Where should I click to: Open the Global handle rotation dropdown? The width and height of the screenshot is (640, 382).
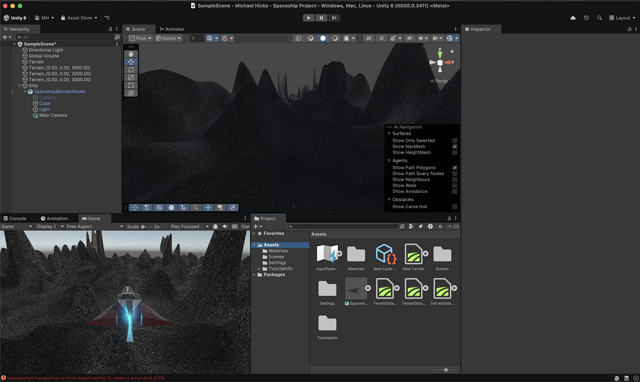[x=168, y=38]
